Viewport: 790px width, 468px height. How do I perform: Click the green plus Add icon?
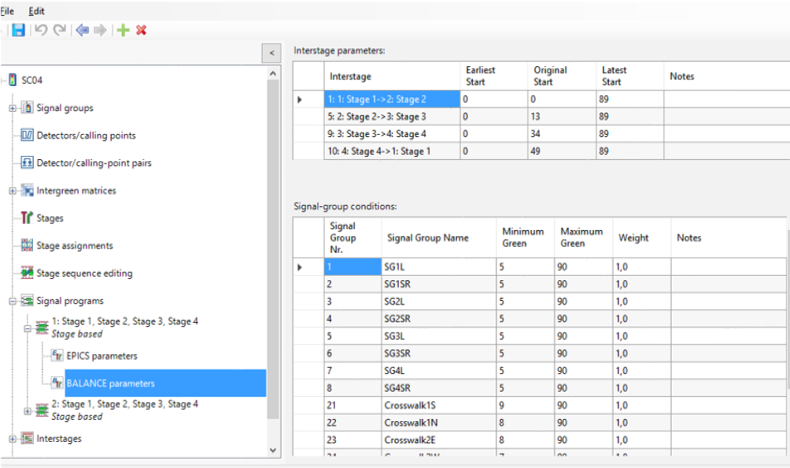coord(122,31)
